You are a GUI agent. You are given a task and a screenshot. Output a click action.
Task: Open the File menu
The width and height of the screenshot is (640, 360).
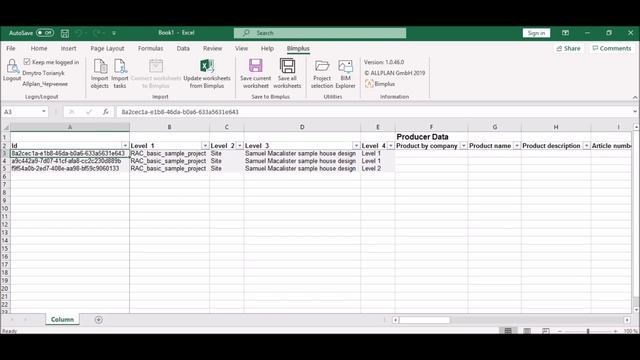click(11, 48)
